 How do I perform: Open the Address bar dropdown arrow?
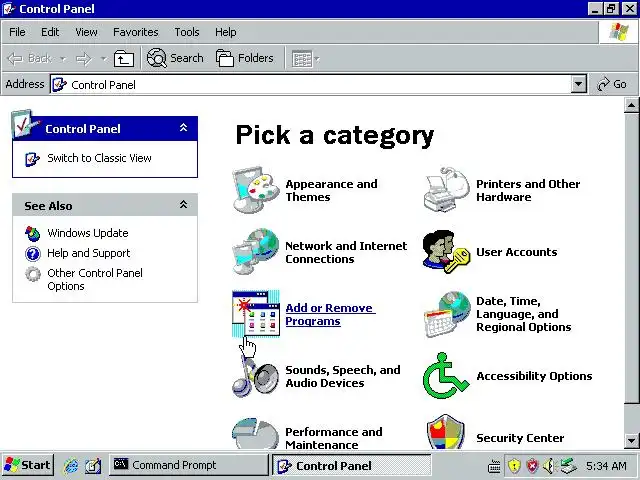[579, 84]
